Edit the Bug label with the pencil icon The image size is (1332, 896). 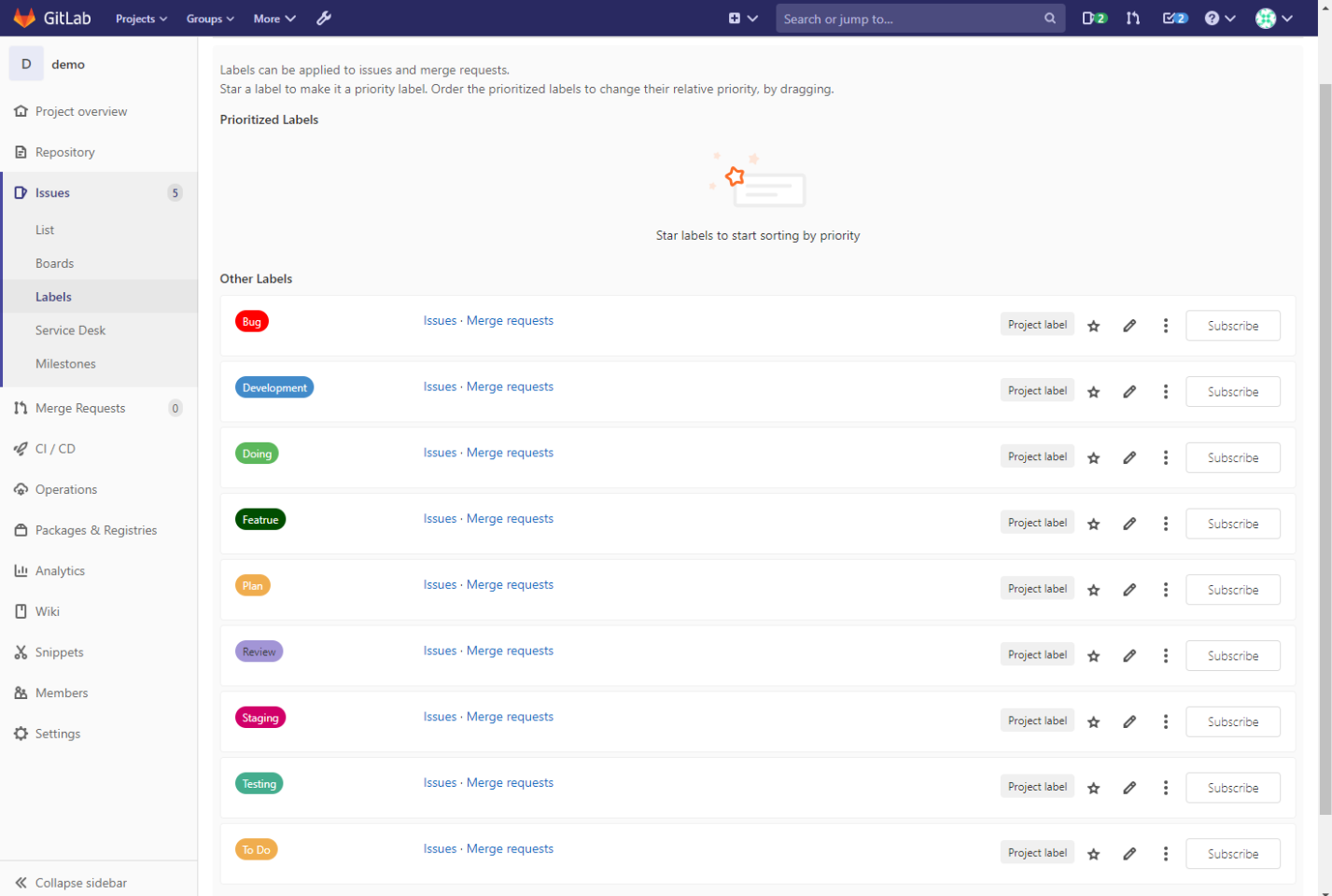pos(1129,325)
